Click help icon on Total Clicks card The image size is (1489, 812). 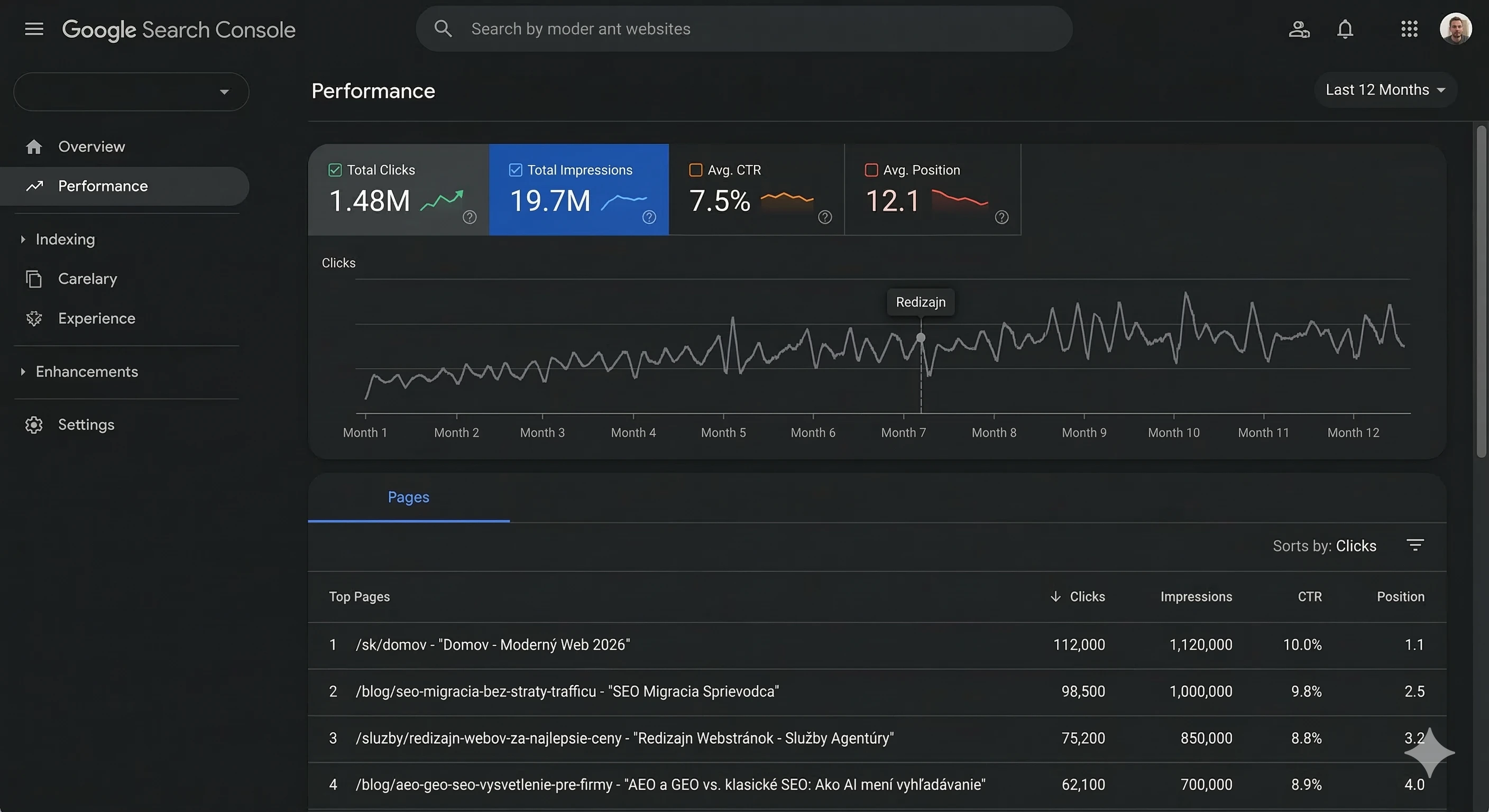click(470, 217)
